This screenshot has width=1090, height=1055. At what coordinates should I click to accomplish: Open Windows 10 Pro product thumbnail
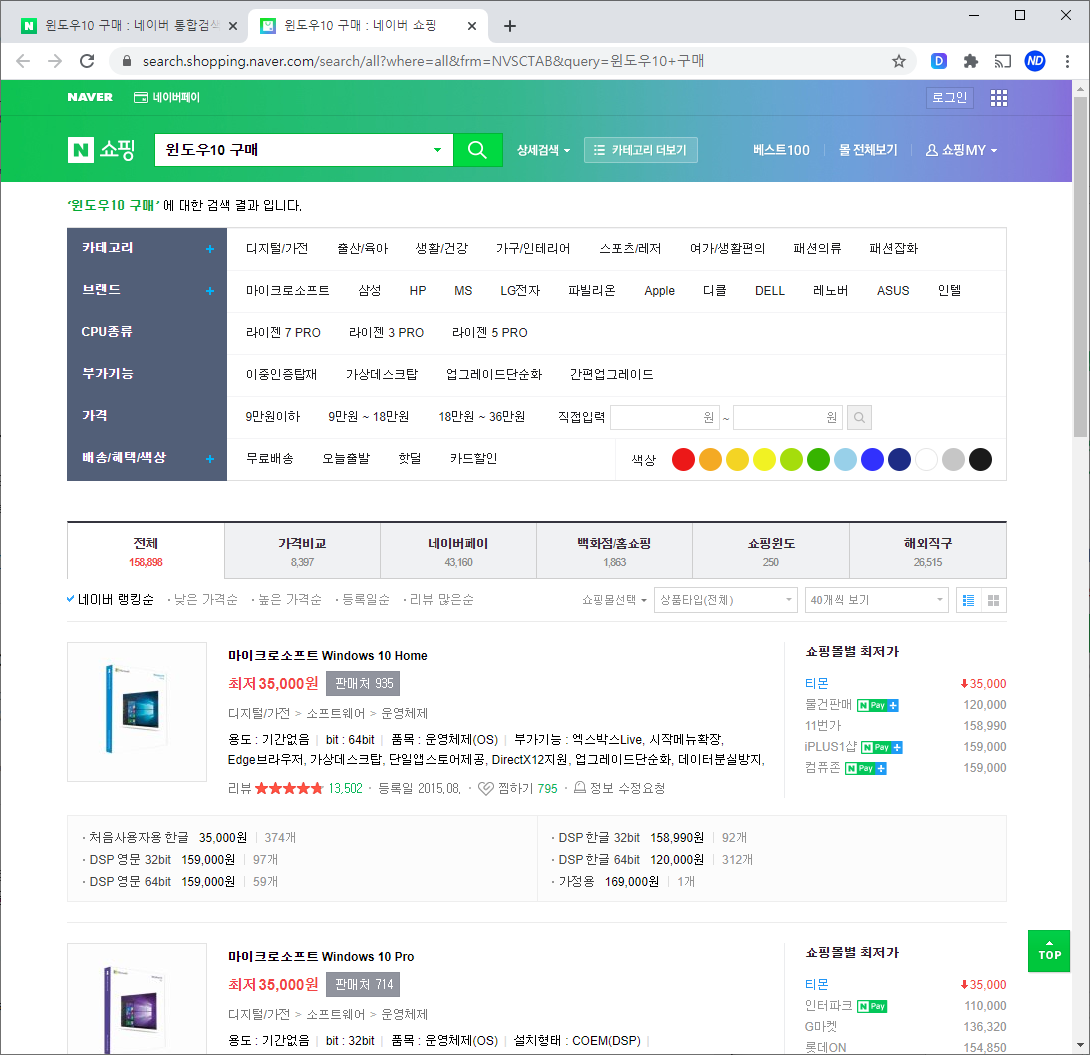tap(137, 999)
